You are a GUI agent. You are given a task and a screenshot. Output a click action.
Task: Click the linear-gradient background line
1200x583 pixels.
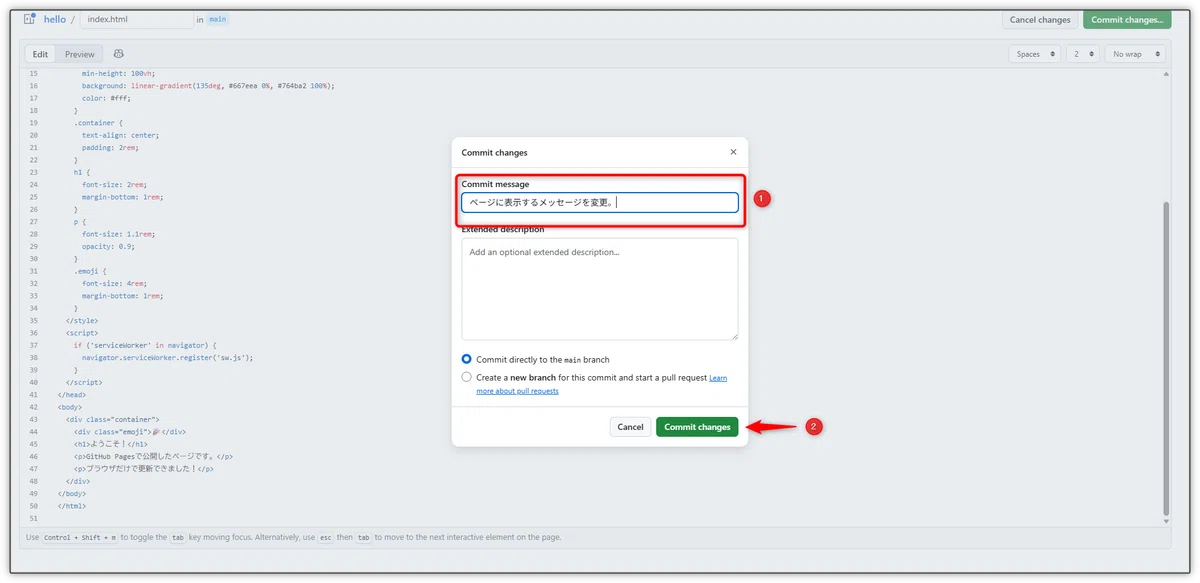[208, 86]
